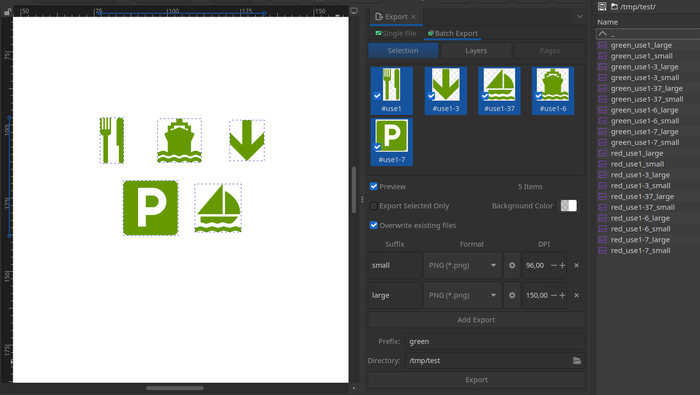Disable Overwrite existing files checkbox
Image resolution: width=700 pixels, height=395 pixels.
tap(374, 225)
